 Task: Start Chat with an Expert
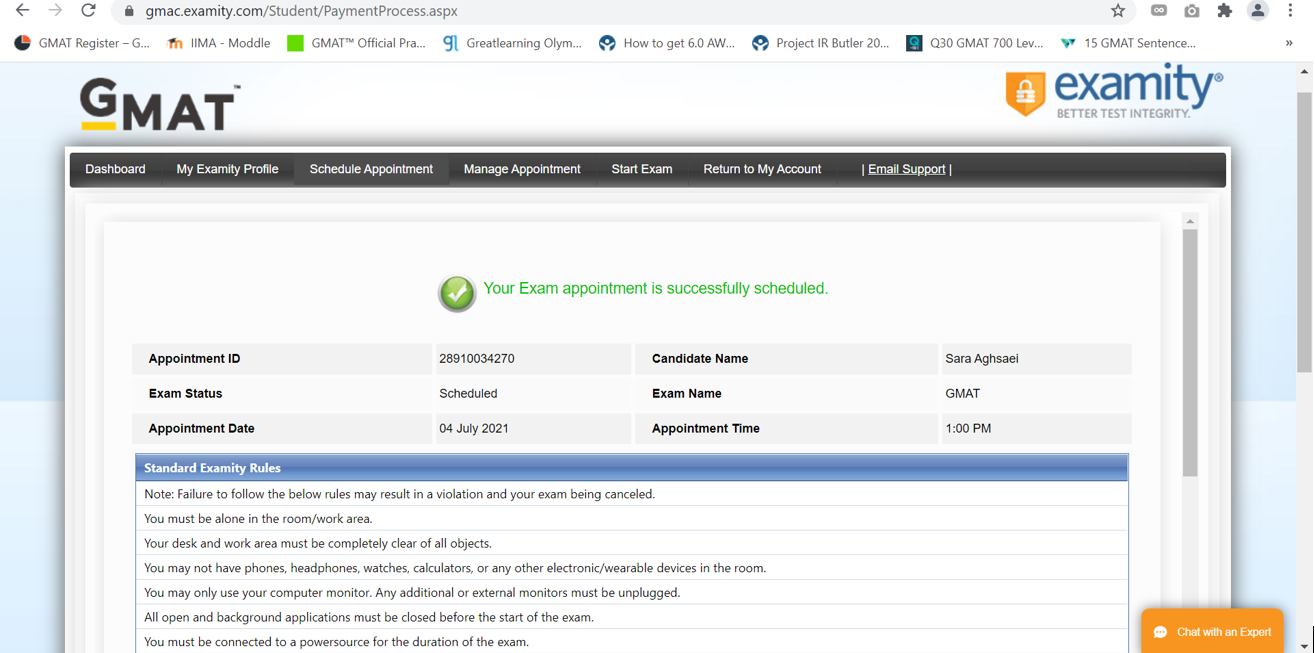pyautogui.click(x=1212, y=632)
